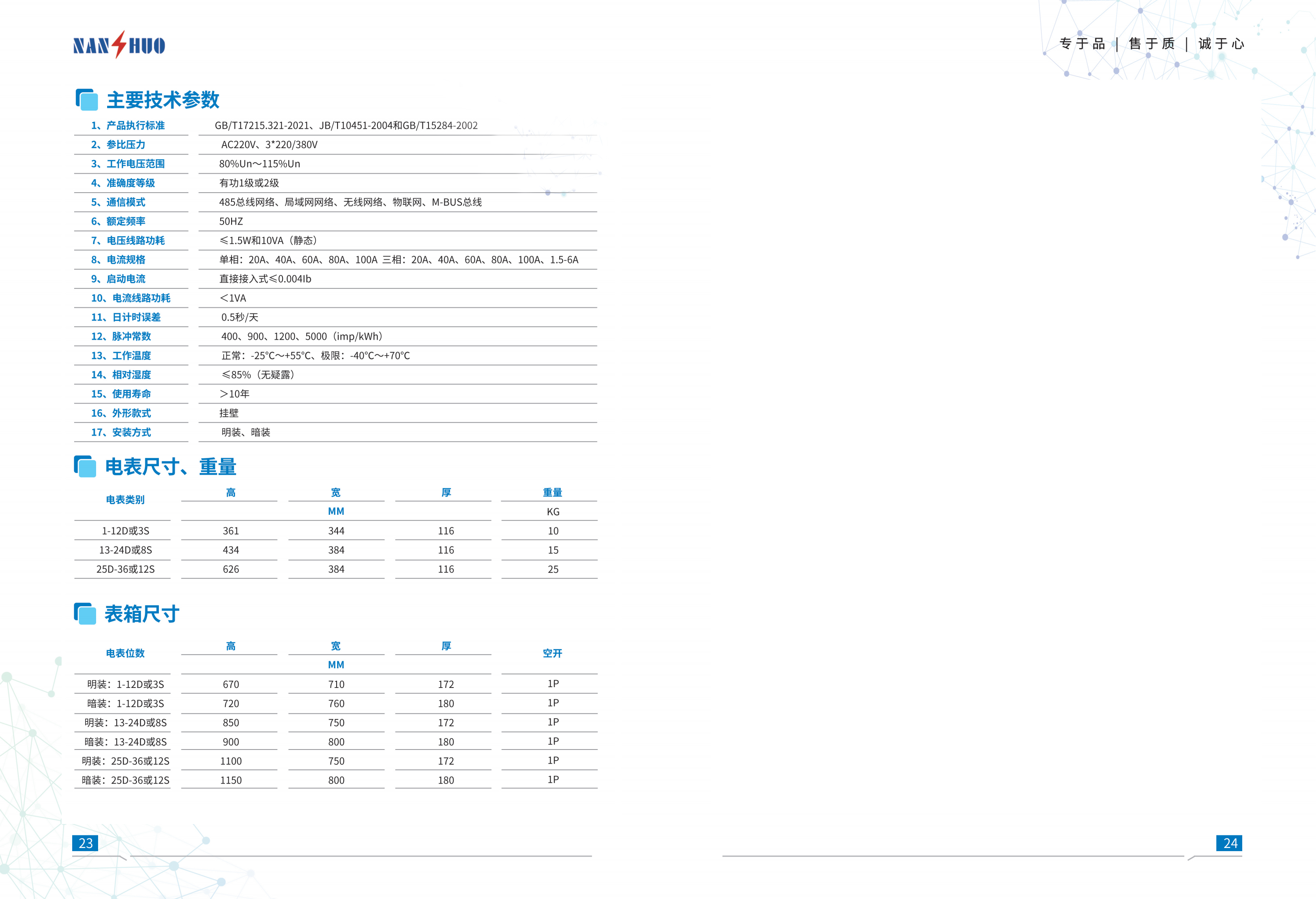
Task: Click the 13、工作温度 parameter label
Action: pos(121,356)
